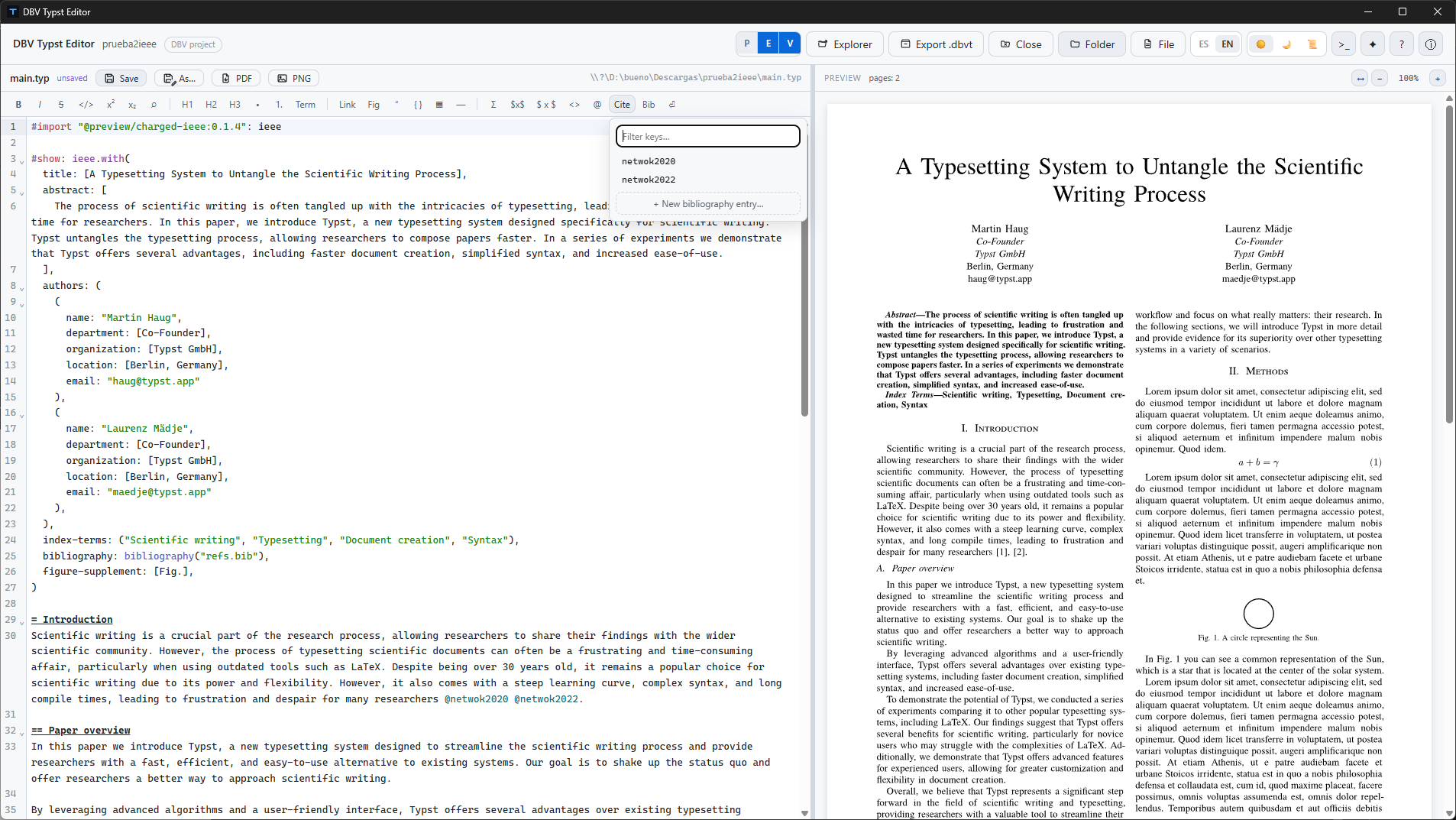The image size is (1456, 820).
Task: Toggle the Cite dropdown in the toolbar
Action: tap(623, 105)
